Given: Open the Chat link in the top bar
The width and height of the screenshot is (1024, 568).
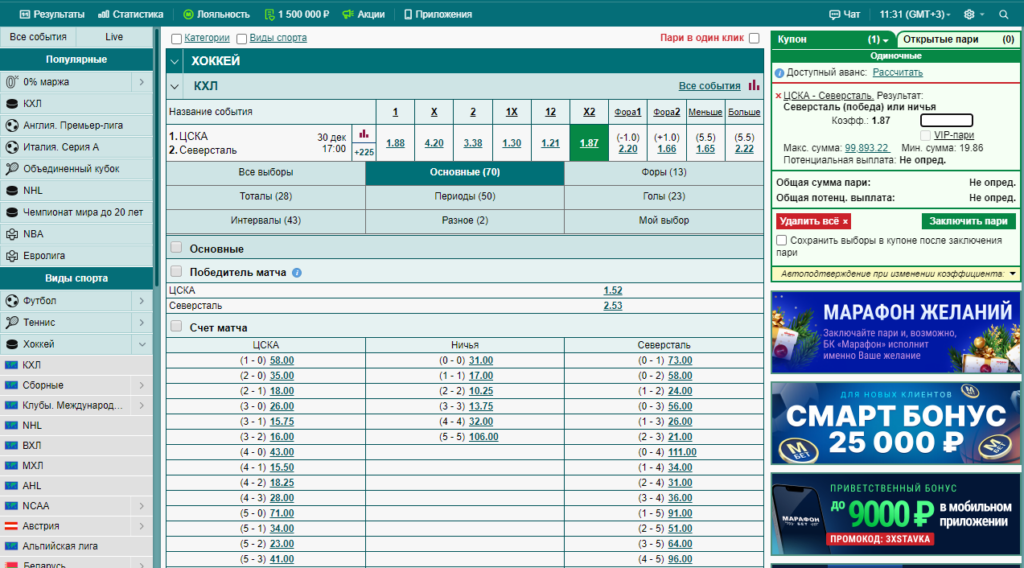Looking at the screenshot, I should pyautogui.click(x=844, y=14).
